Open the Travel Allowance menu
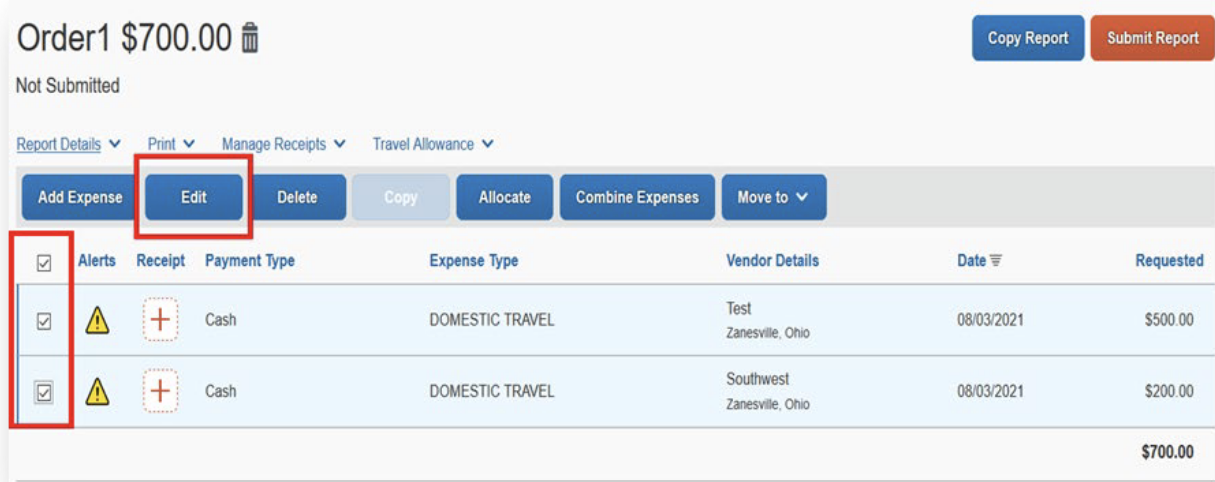1215x482 pixels. coord(433,145)
